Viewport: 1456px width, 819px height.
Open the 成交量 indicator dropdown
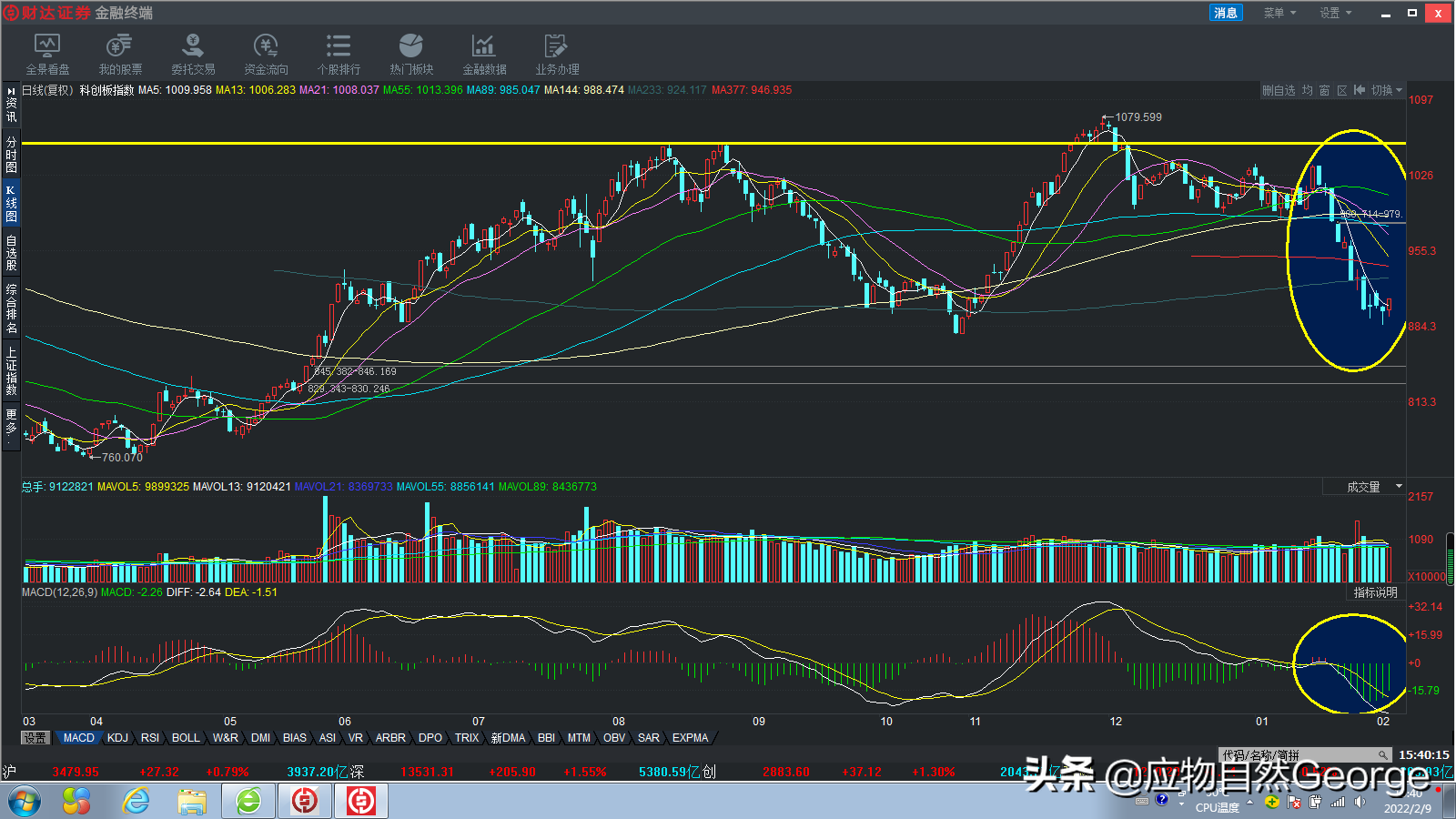click(x=1363, y=487)
